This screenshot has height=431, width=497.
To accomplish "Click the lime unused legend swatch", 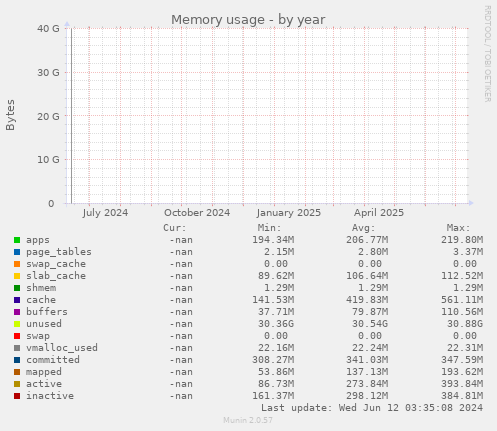I will pyautogui.click(x=17, y=324).
